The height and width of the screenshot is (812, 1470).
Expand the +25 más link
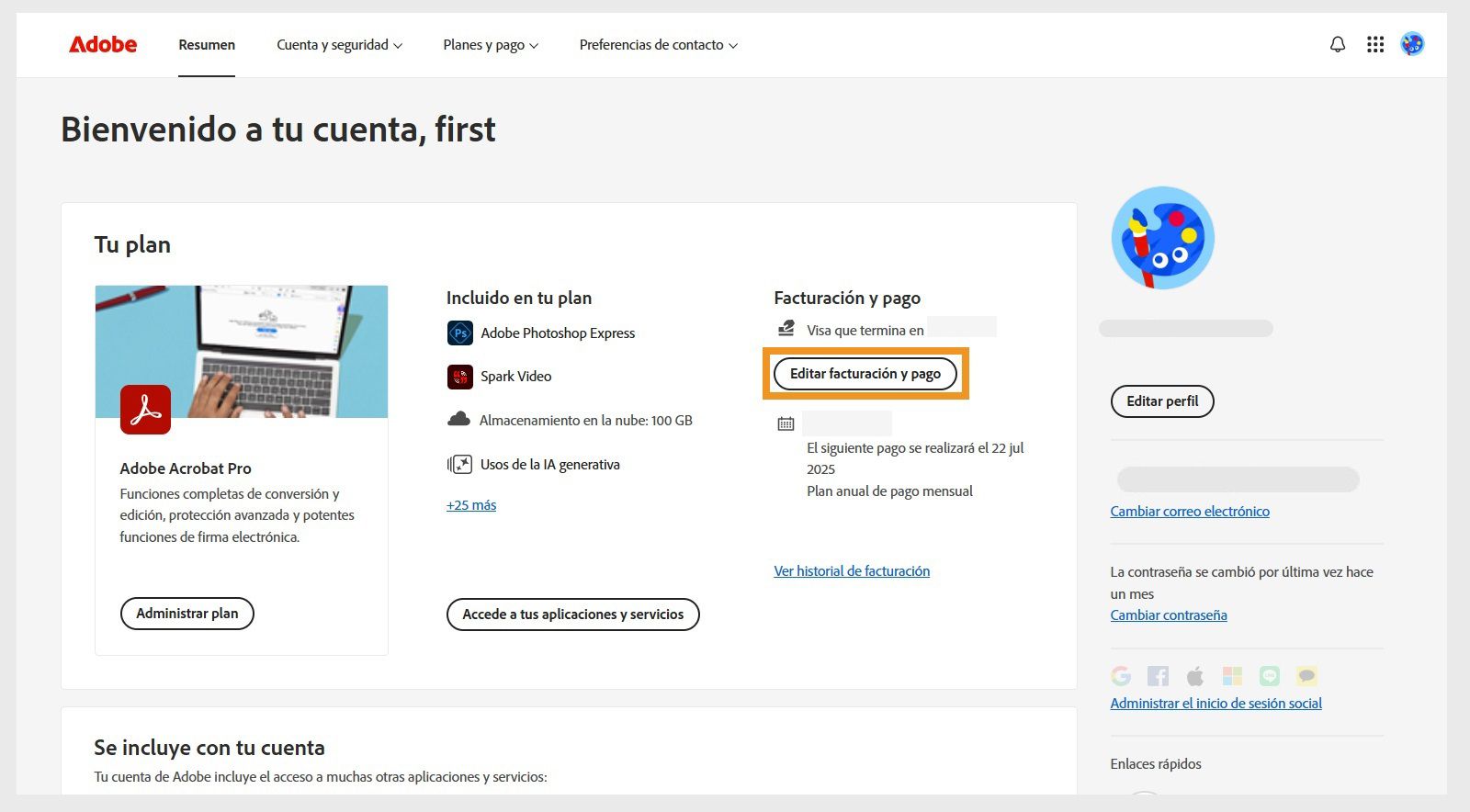[470, 504]
